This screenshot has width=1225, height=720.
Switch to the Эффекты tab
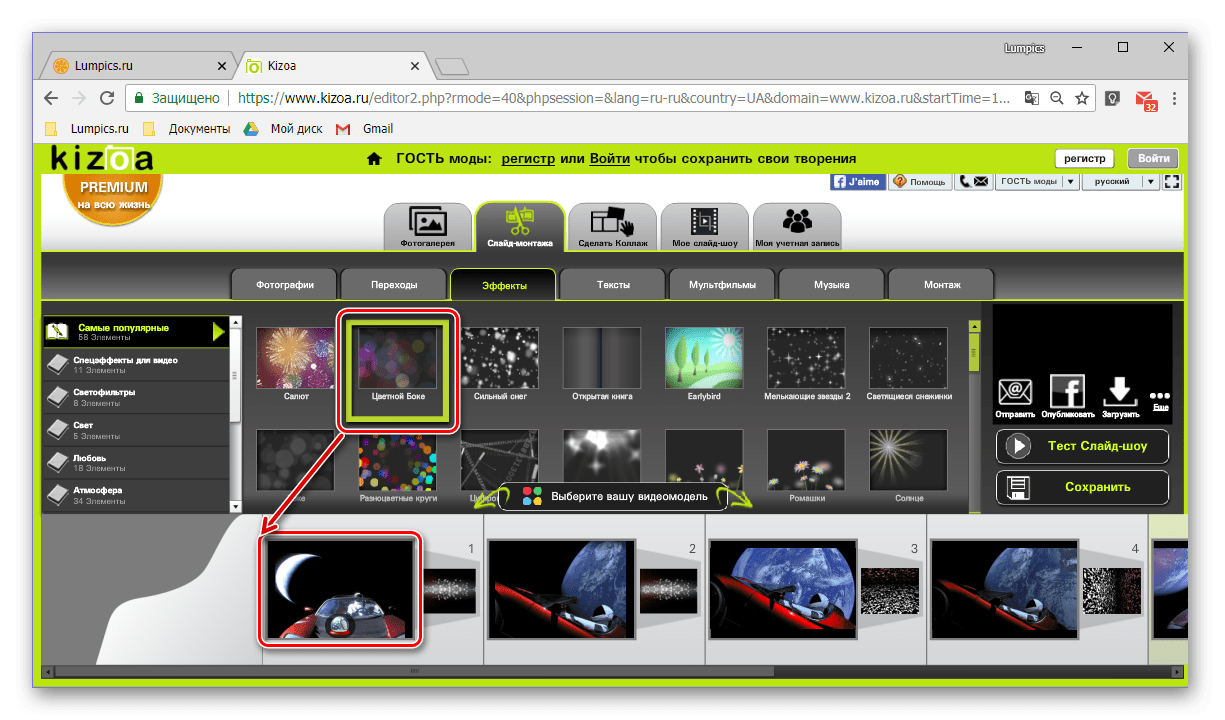coord(503,284)
